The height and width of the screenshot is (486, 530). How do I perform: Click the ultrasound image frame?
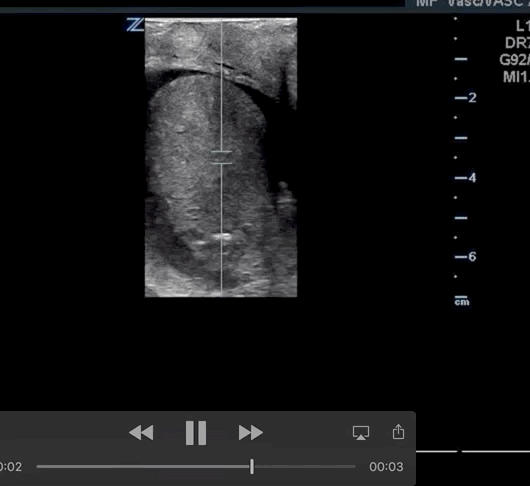tap(221, 157)
